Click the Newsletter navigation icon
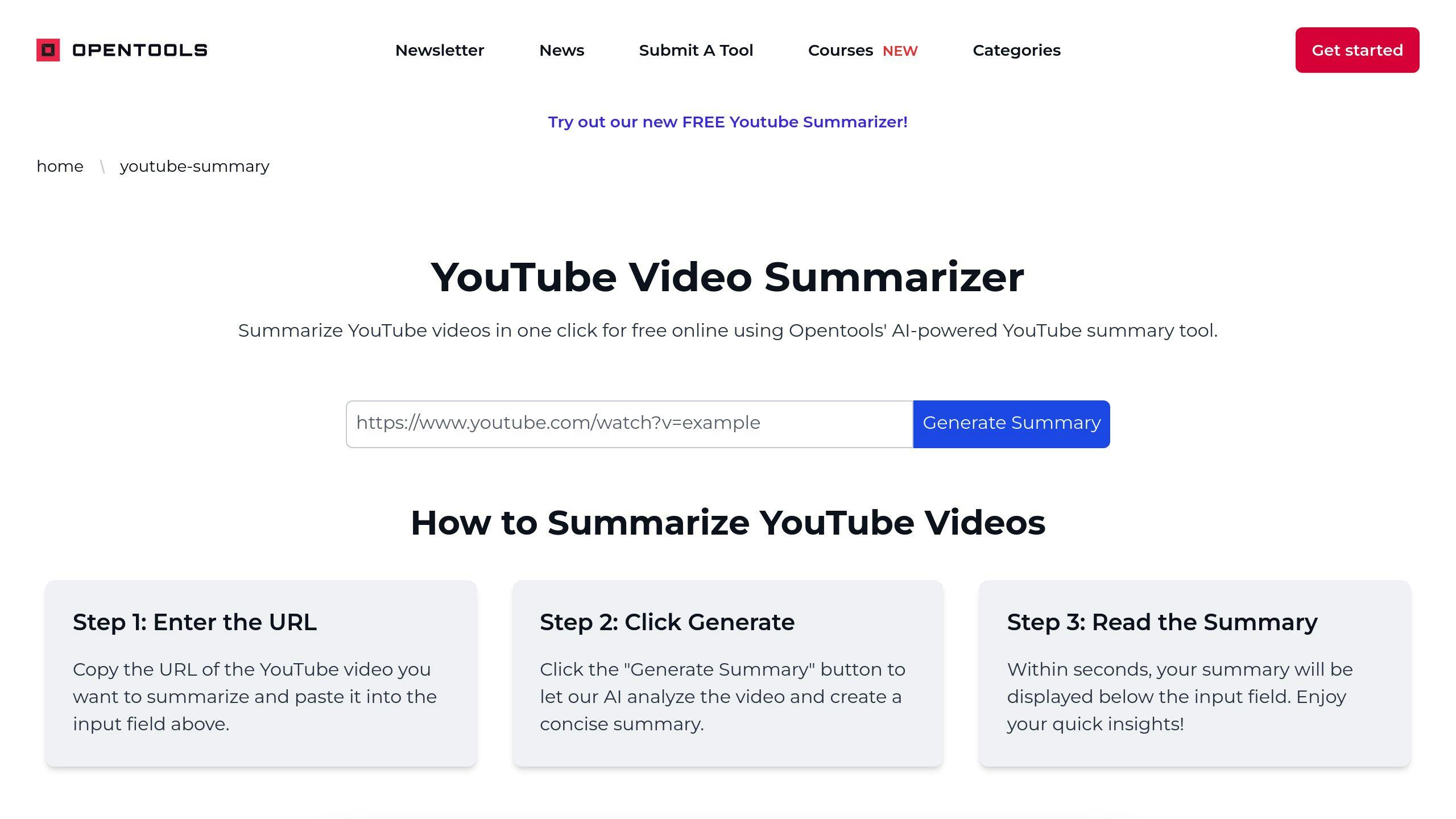1456x819 pixels. coord(439,50)
